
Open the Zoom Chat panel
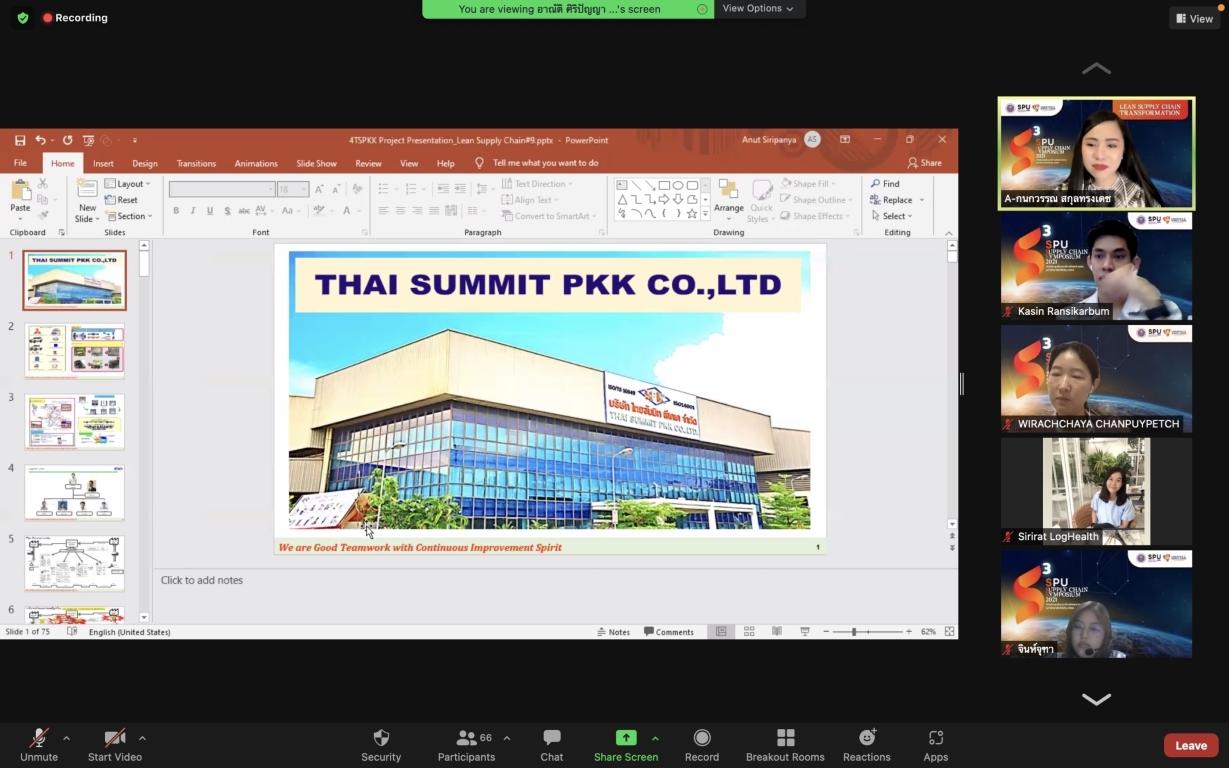coord(552,745)
